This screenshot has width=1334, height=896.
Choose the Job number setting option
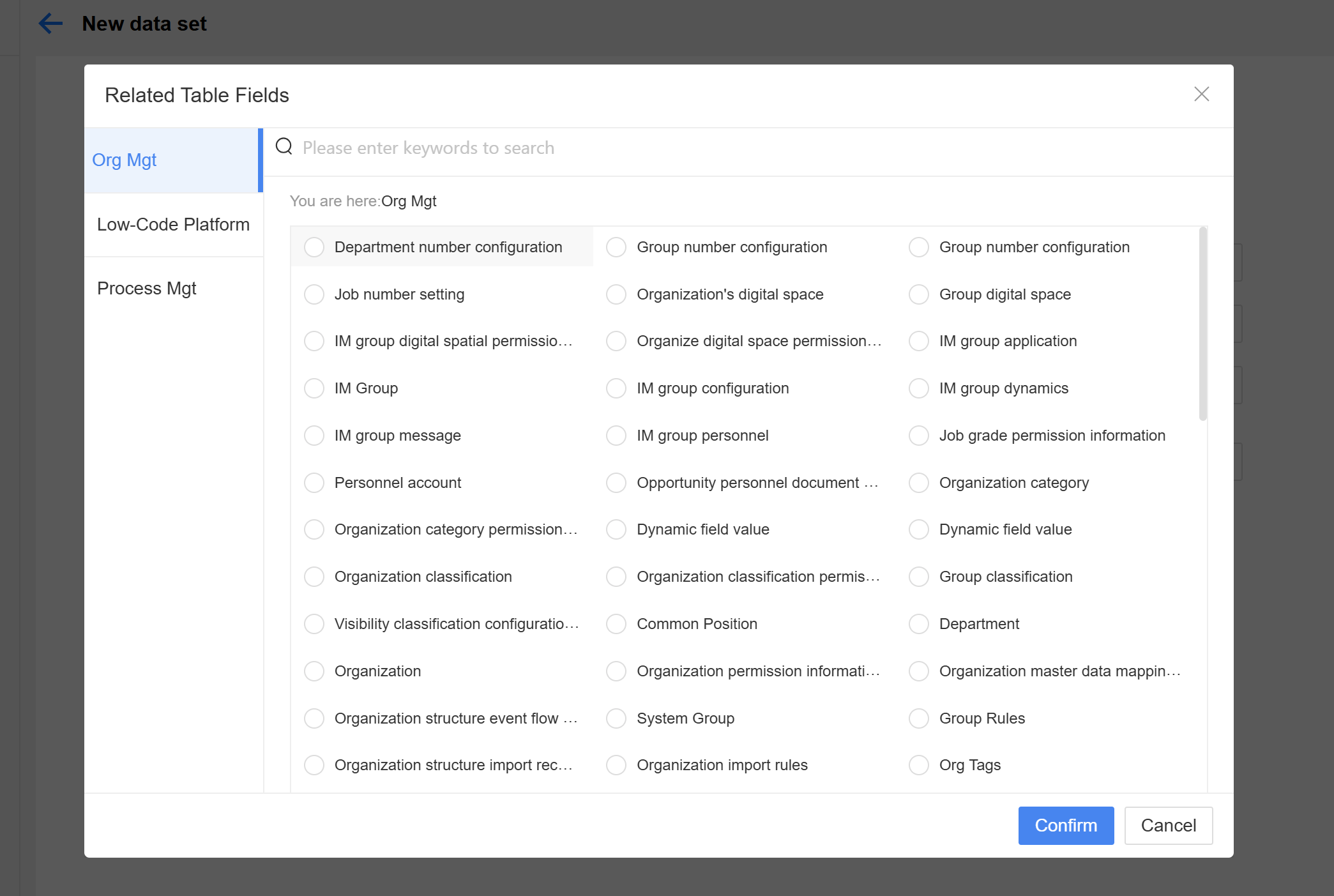tap(314, 294)
